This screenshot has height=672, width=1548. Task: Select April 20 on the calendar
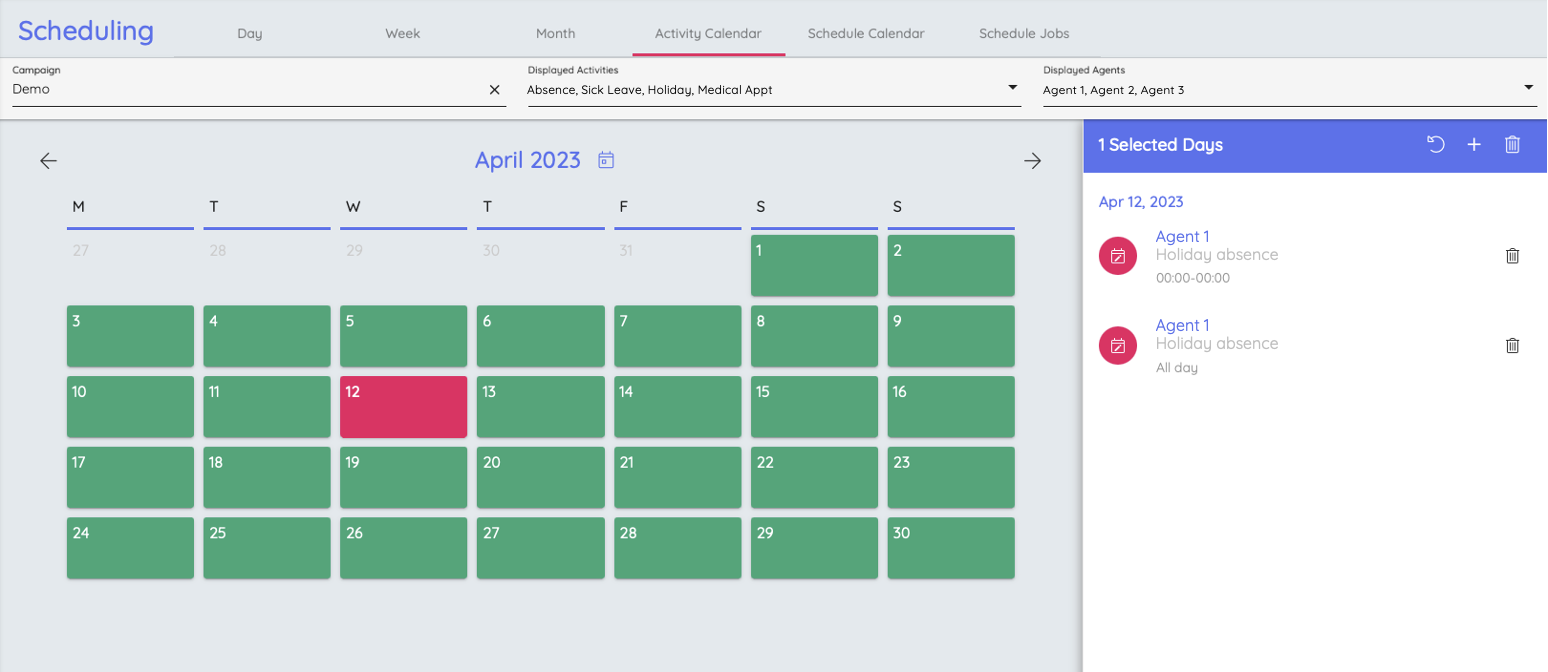click(540, 477)
